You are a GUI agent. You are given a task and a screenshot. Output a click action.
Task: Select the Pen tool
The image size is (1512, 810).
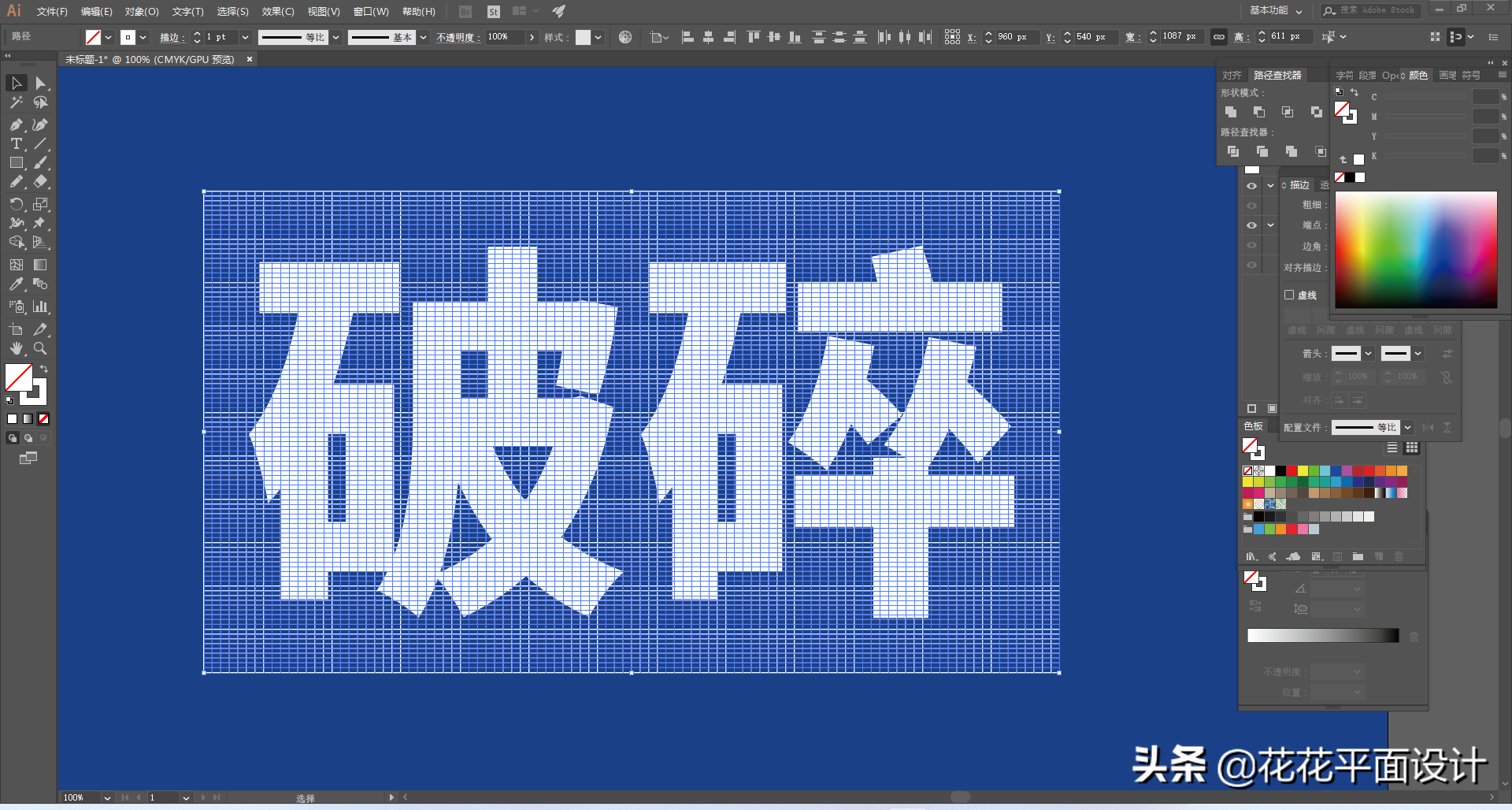click(17, 124)
